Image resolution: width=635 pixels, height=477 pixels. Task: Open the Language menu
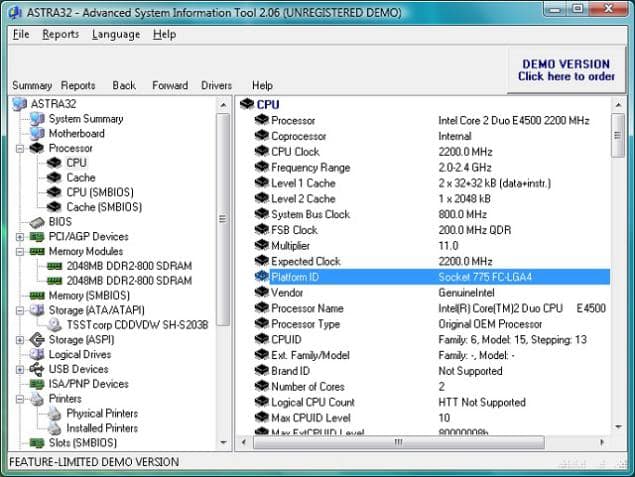[116, 34]
